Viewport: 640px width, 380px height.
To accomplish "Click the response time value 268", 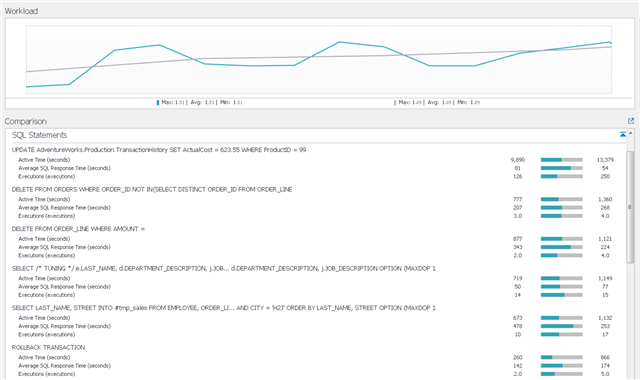I will (605, 208).
